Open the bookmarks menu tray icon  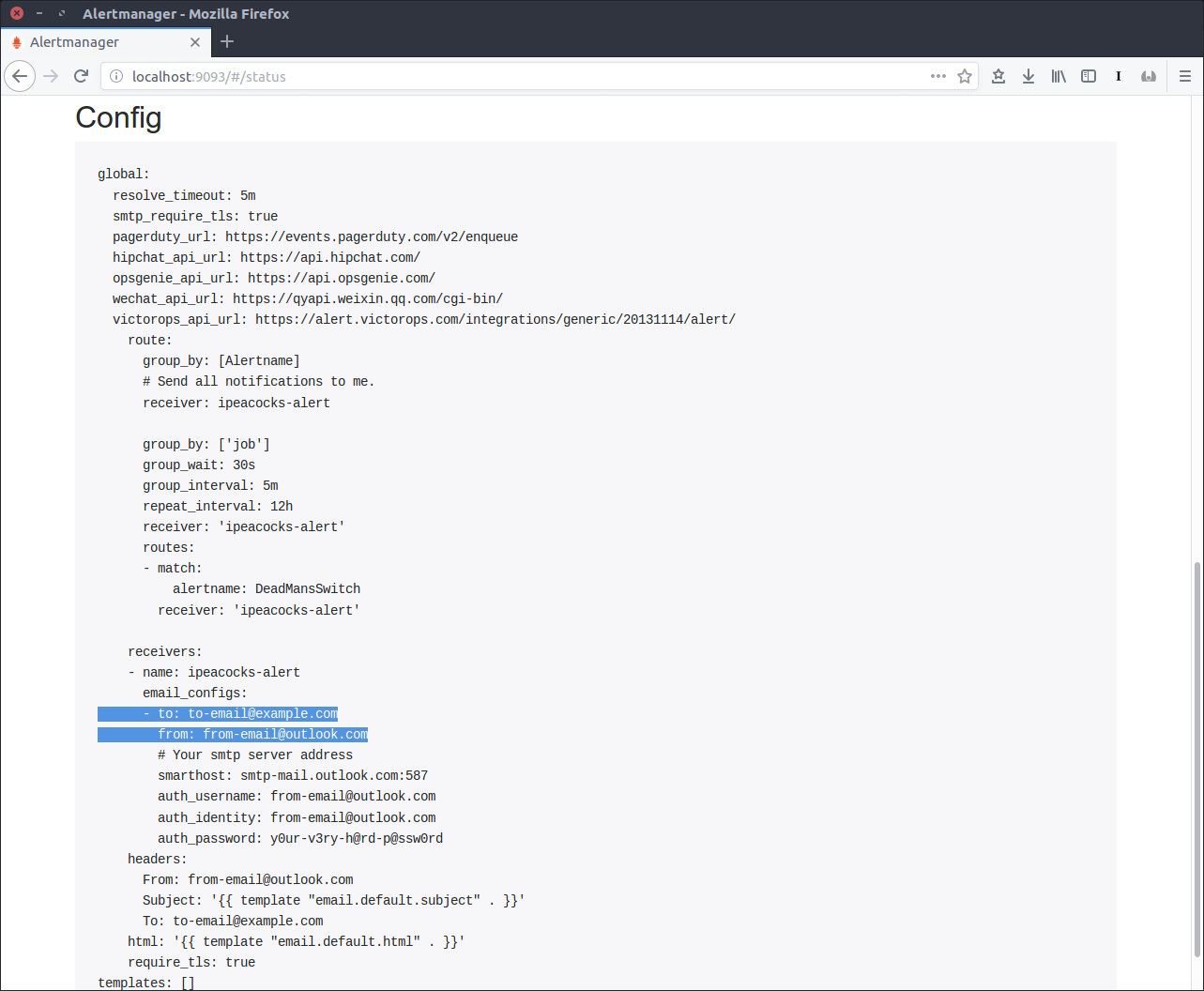(x=998, y=76)
